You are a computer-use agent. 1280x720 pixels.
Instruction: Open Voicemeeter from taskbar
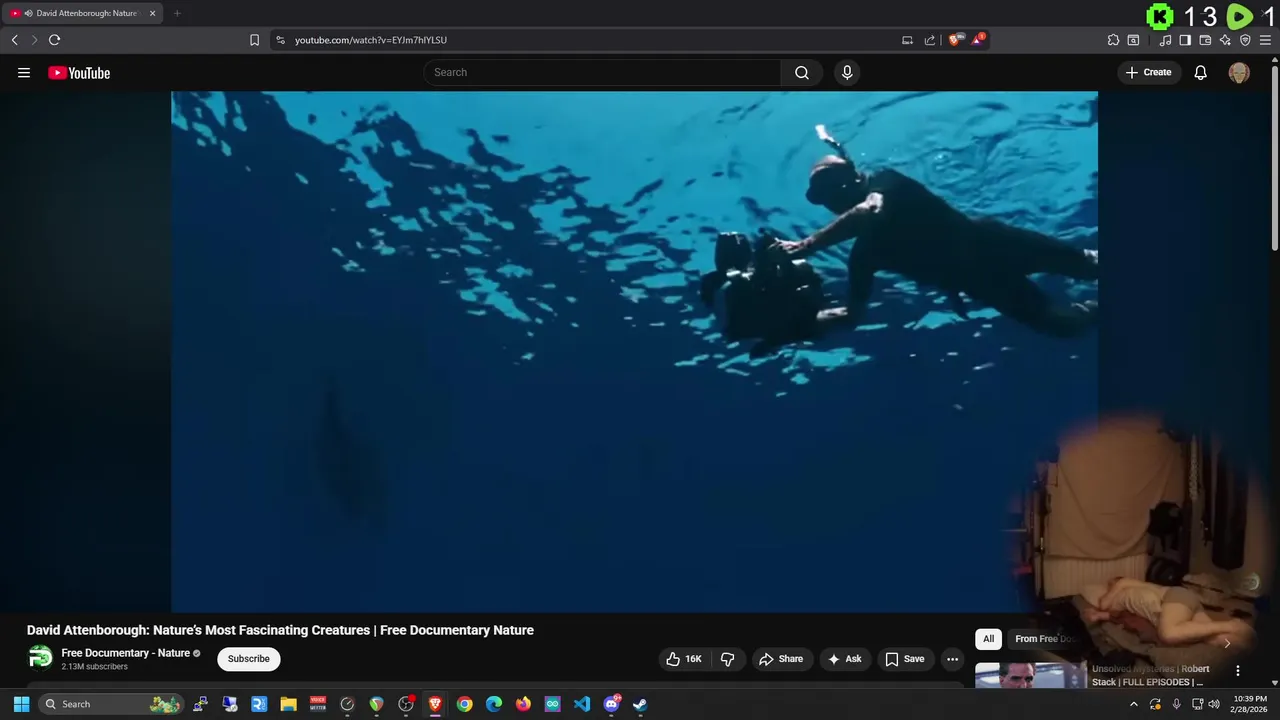point(318,704)
